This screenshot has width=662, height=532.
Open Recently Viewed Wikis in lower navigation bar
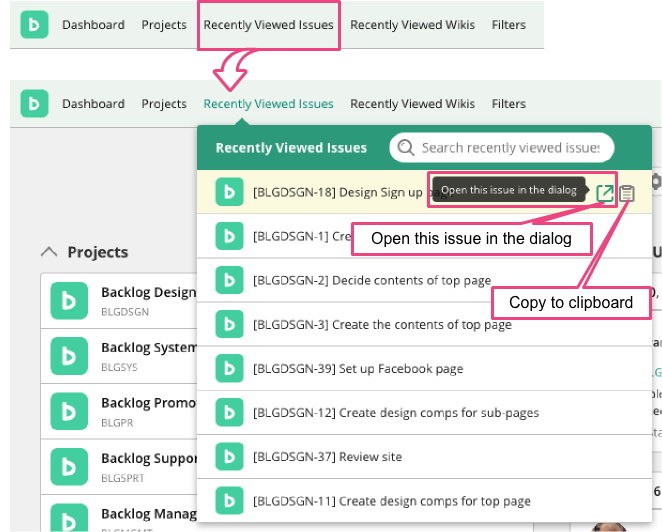click(x=412, y=104)
